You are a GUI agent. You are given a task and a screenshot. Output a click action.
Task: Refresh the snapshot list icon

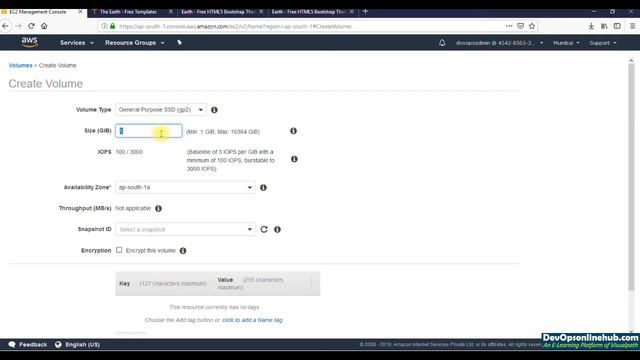point(264,229)
